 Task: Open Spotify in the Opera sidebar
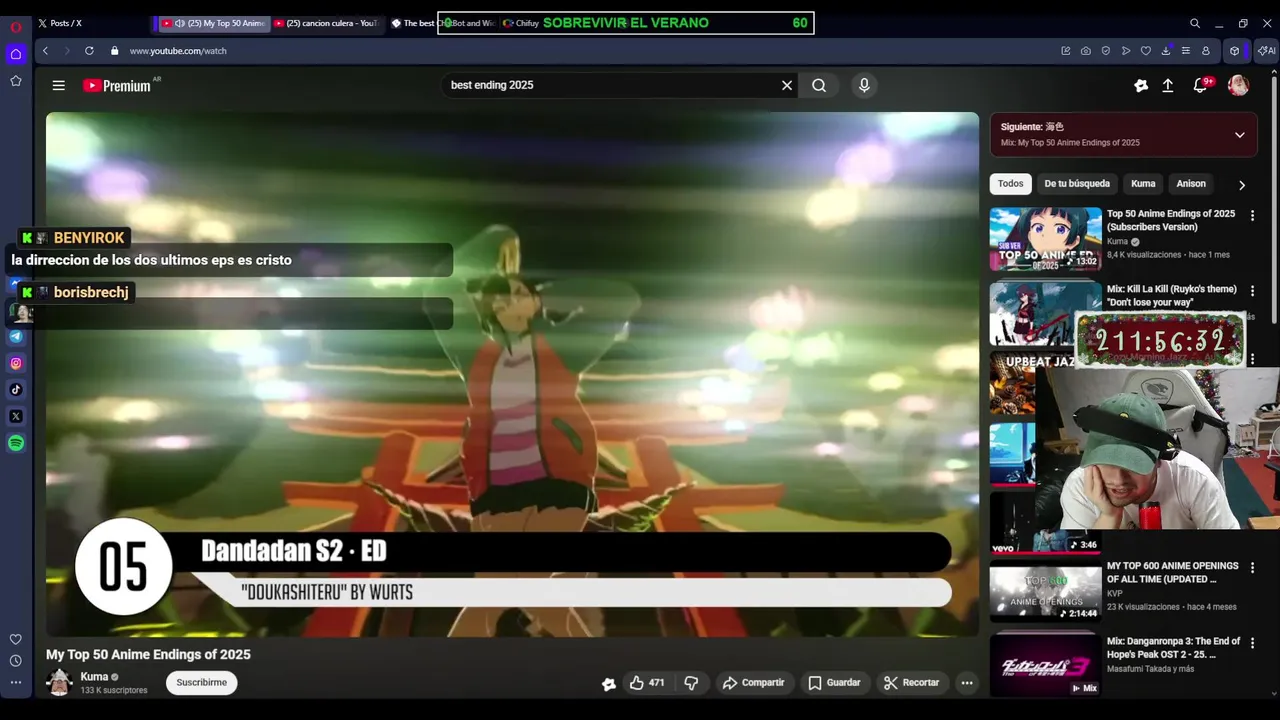(x=16, y=443)
